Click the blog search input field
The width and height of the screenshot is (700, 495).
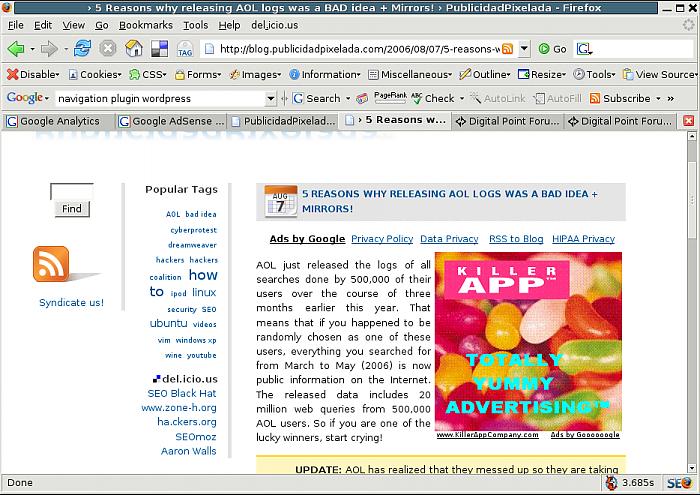(72, 191)
